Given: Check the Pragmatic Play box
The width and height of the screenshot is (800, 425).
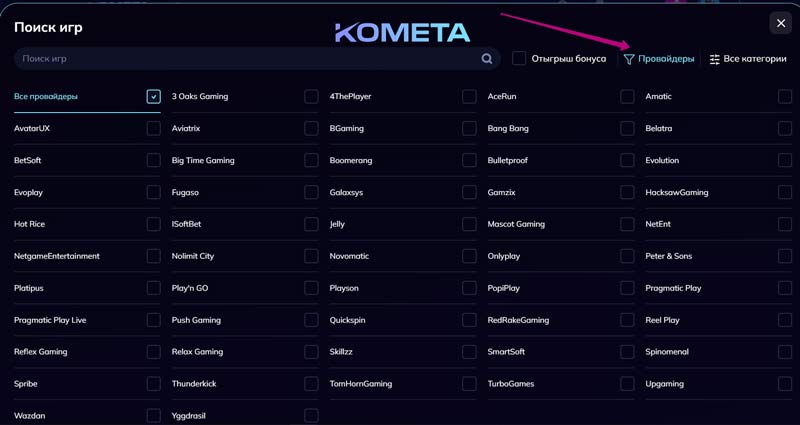Looking at the screenshot, I should pyautogui.click(x=785, y=289).
